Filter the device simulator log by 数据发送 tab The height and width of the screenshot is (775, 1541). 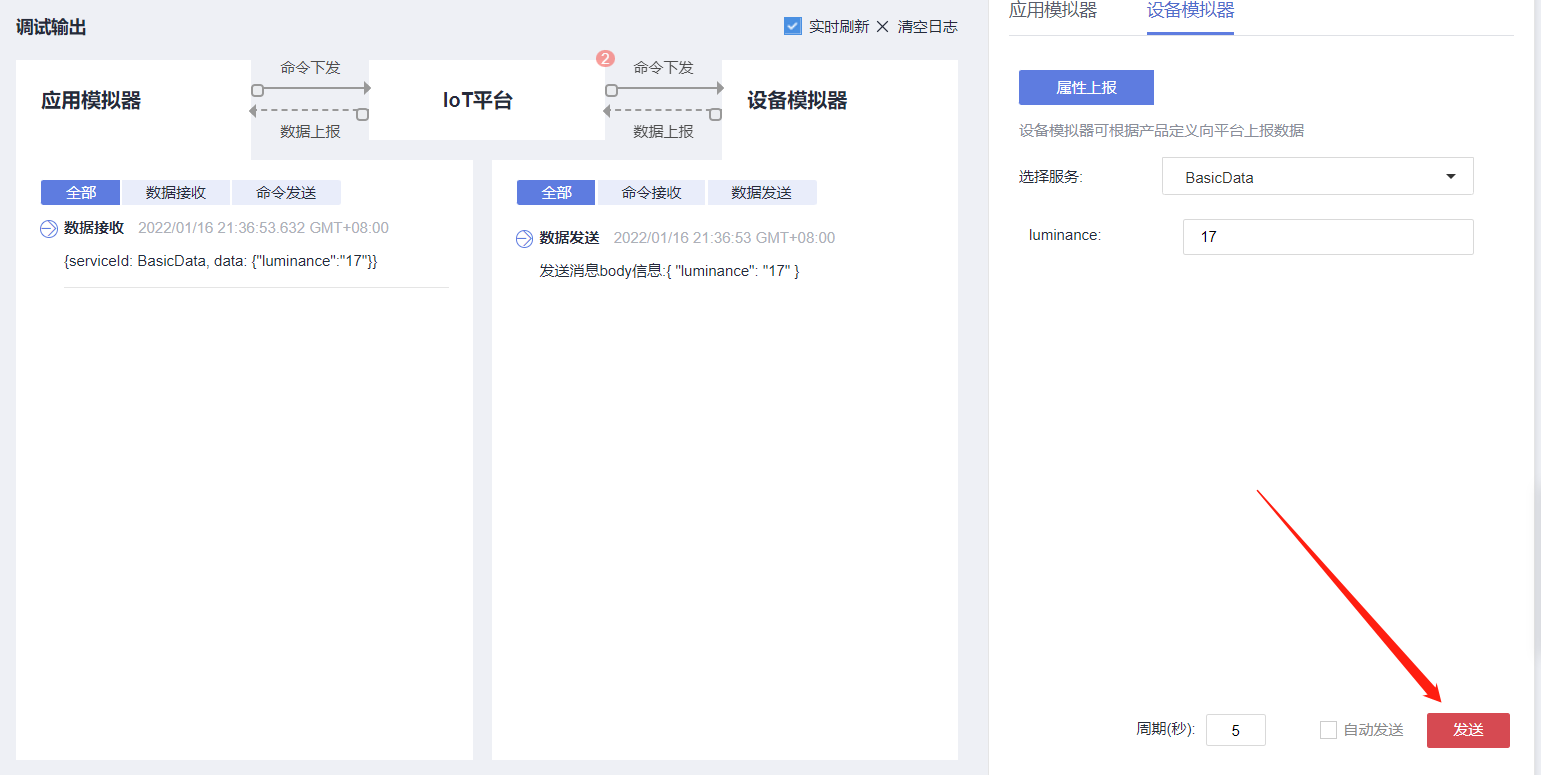tap(762, 193)
